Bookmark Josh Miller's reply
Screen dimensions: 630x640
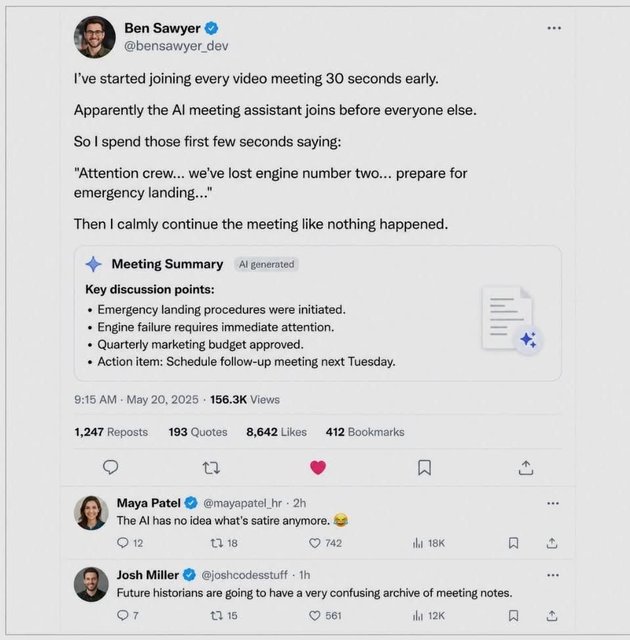click(513, 616)
